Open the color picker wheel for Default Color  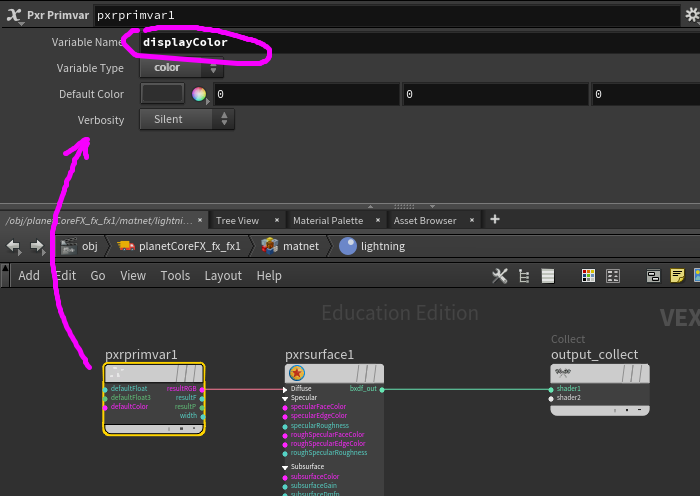199,94
